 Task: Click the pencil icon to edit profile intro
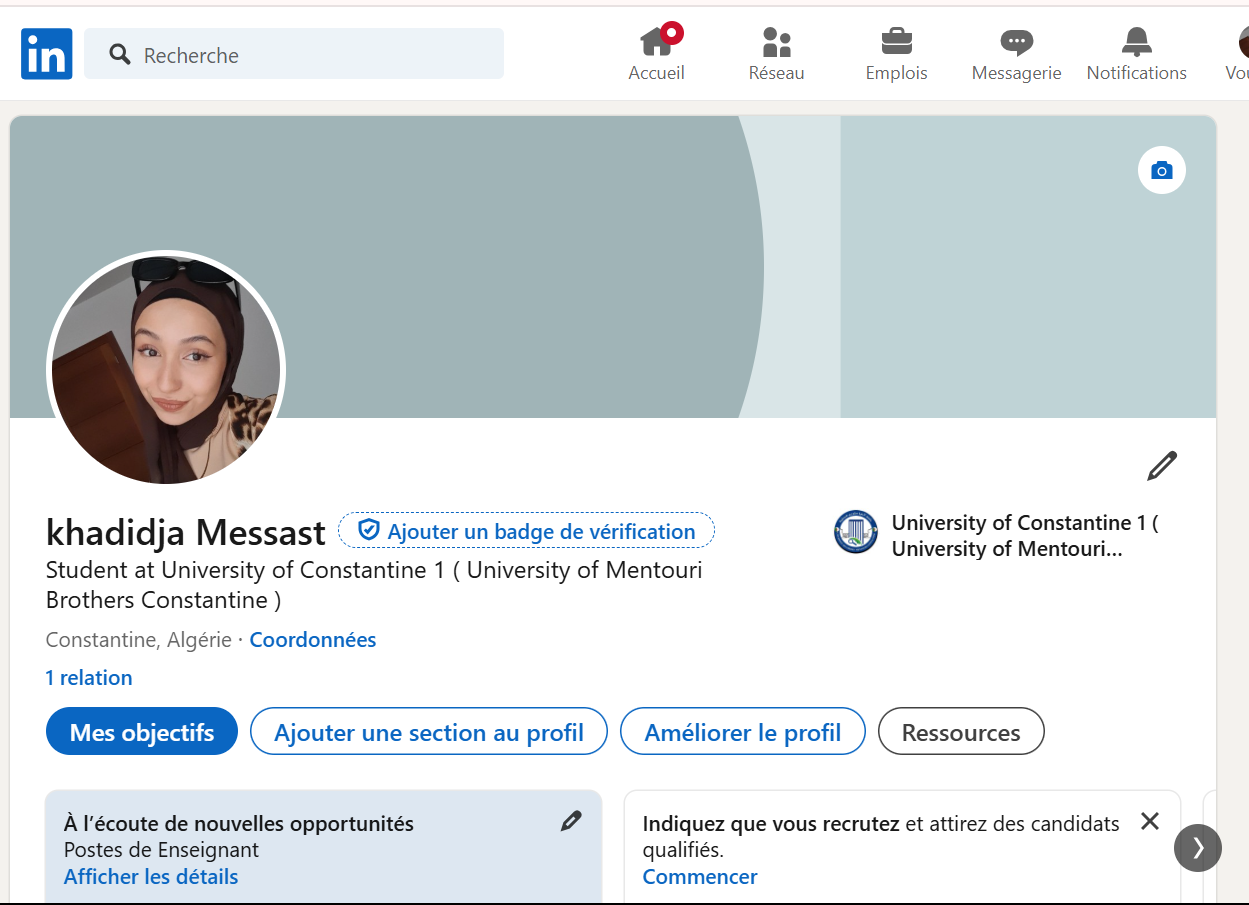click(1161, 466)
